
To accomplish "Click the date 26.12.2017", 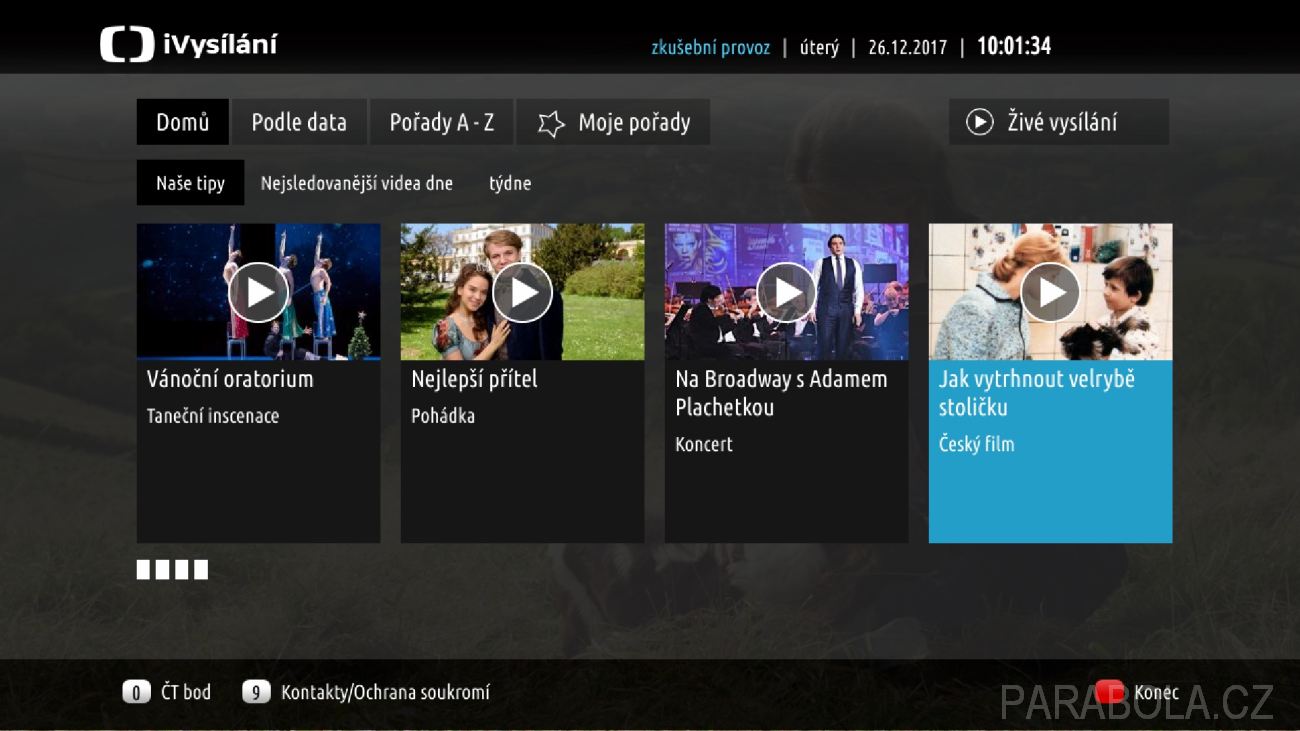I will (x=907, y=47).
